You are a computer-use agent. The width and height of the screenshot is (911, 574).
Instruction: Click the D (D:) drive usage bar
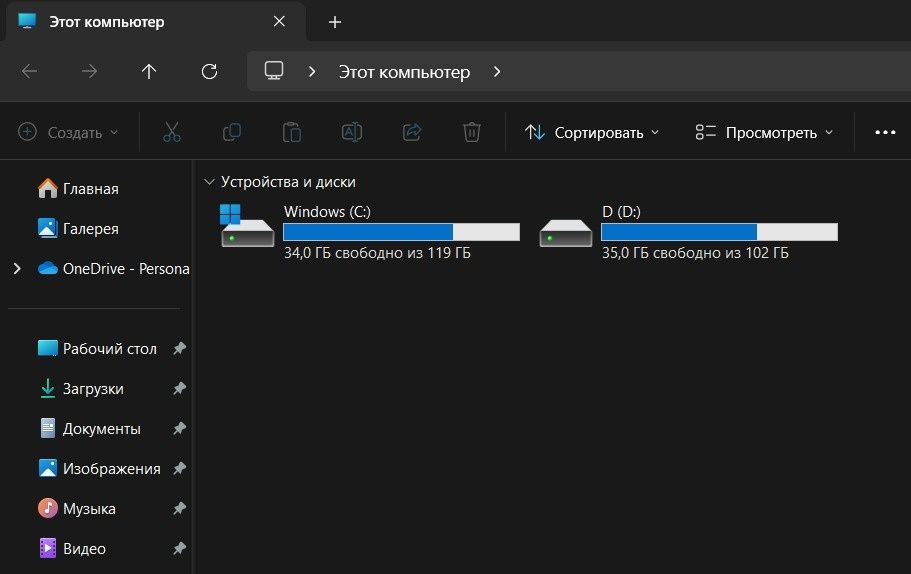click(x=718, y=232)
